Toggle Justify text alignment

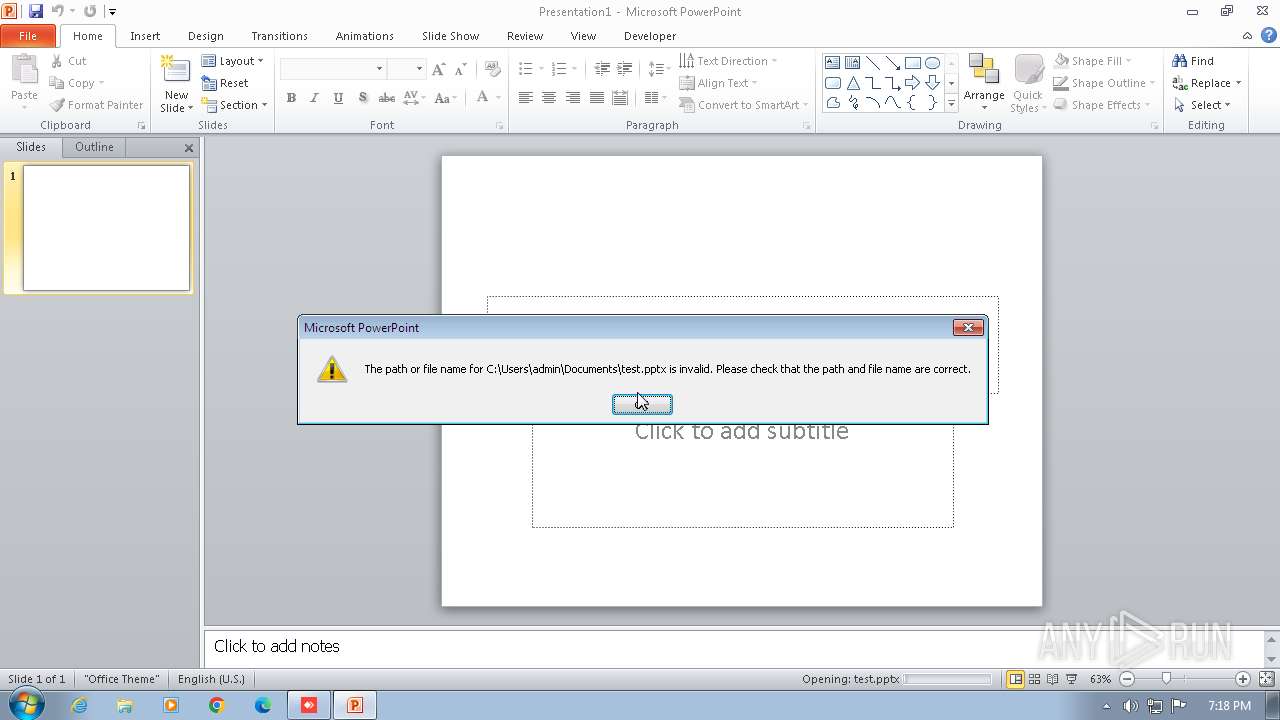click(597, 98)
